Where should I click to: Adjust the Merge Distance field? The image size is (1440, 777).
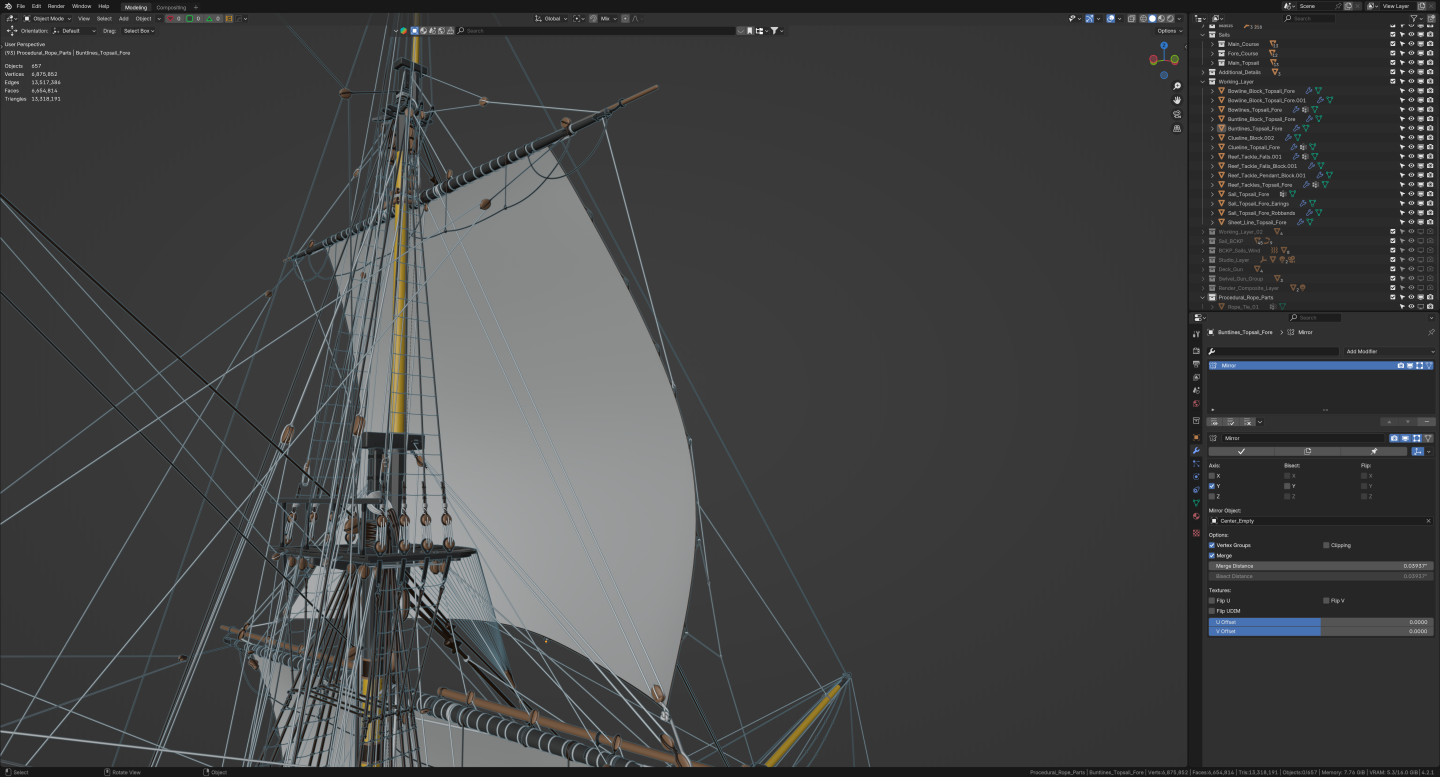1321,566
